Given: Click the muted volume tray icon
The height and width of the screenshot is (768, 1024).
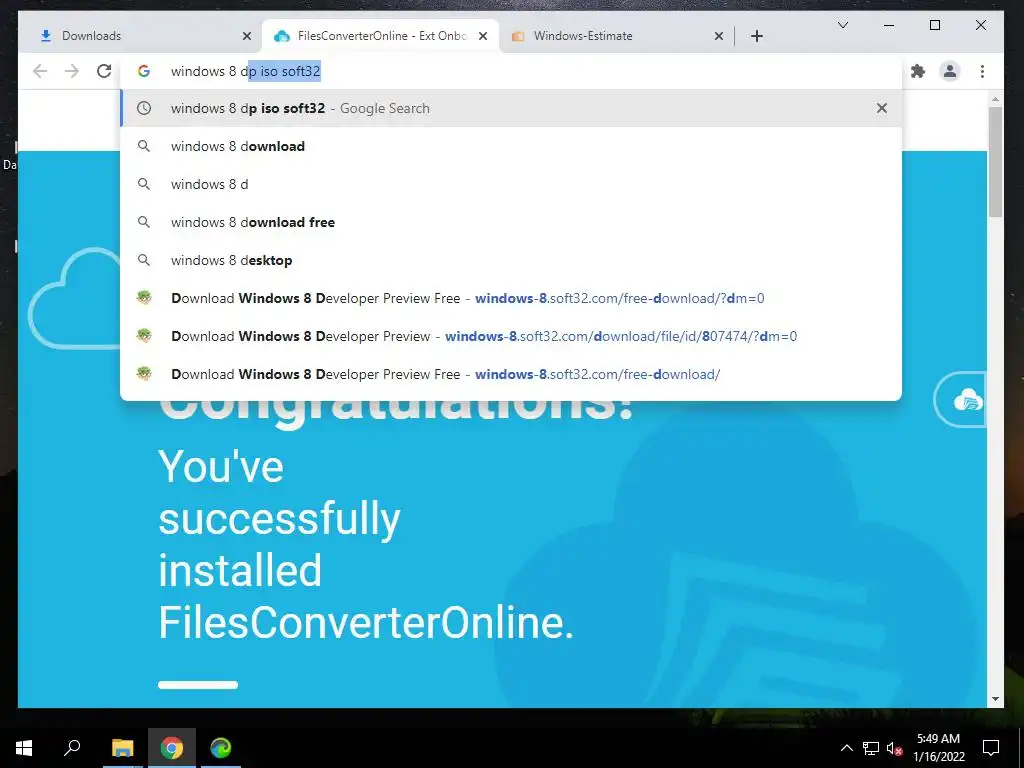Looking at the screenshot, I should pos(895,748).
